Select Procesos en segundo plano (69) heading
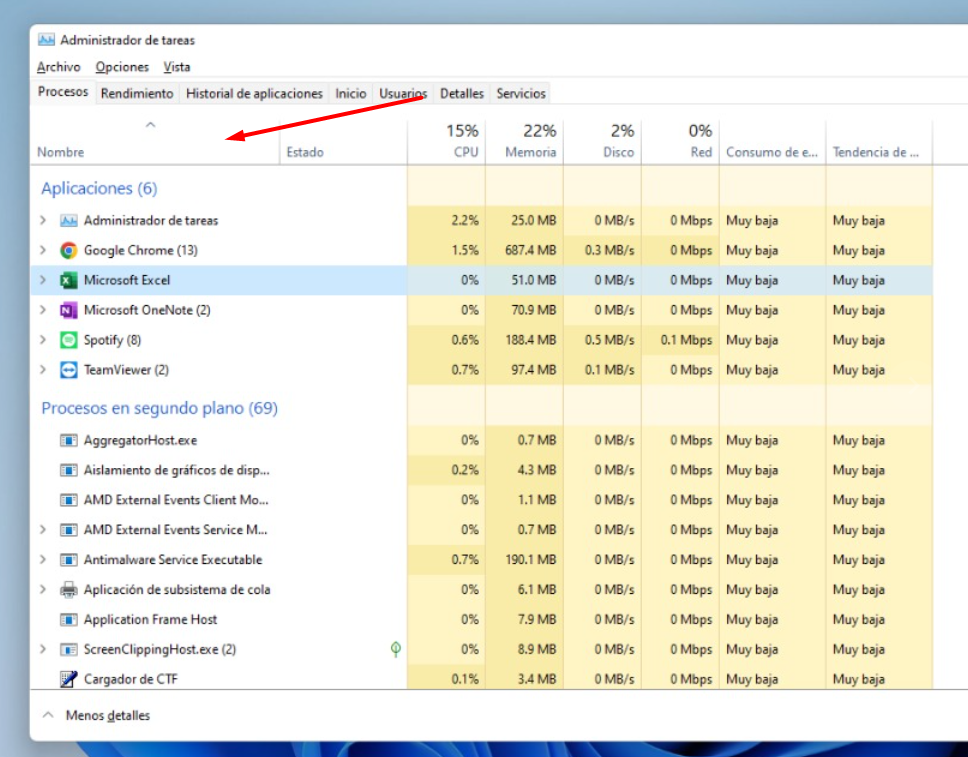This screenshot has height=757, width=968. click(x=159, y=408)
